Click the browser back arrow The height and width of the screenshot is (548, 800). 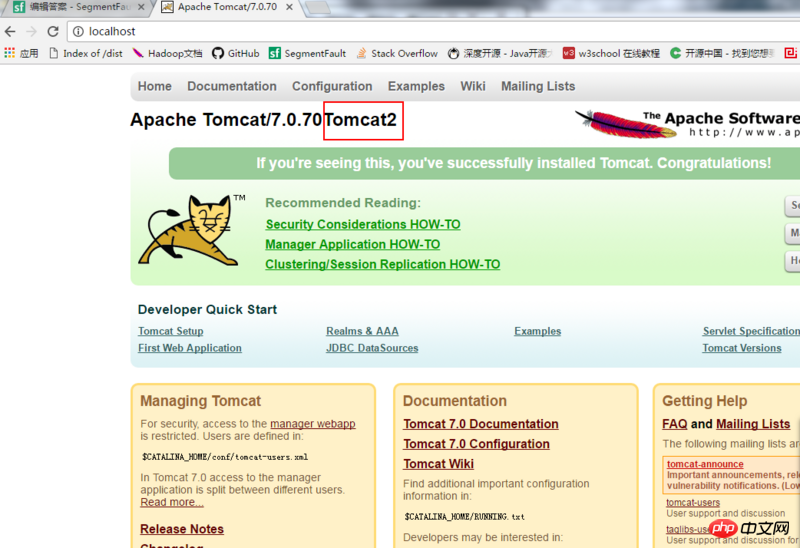(10, 32)
